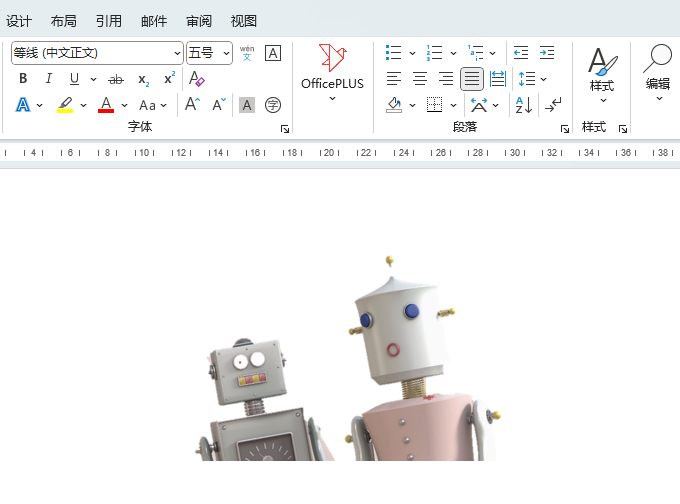Expand numbered list dropdown arrow
This screenshot has height=504, width=680.
pyautogui.click(x=453, y=53)
